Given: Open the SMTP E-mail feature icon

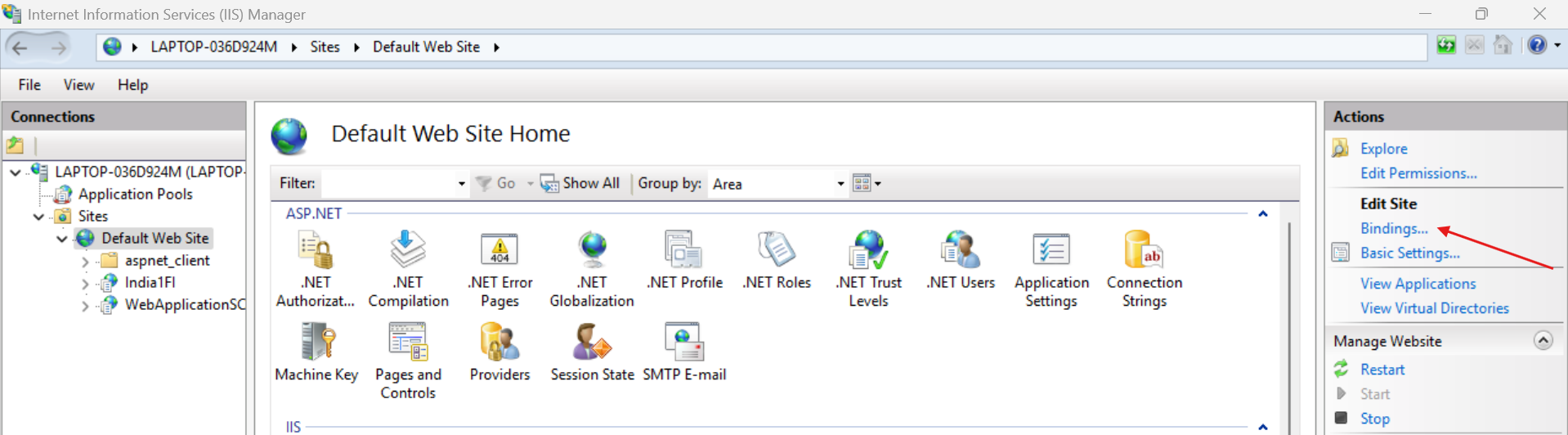Looking at the screenshot, I should point(684,343).
